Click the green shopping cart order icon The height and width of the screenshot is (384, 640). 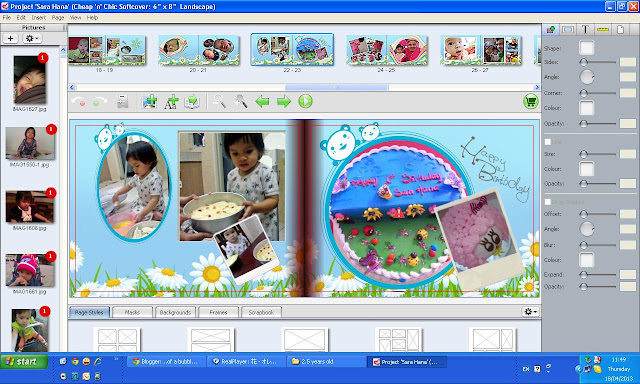[530, 101]
